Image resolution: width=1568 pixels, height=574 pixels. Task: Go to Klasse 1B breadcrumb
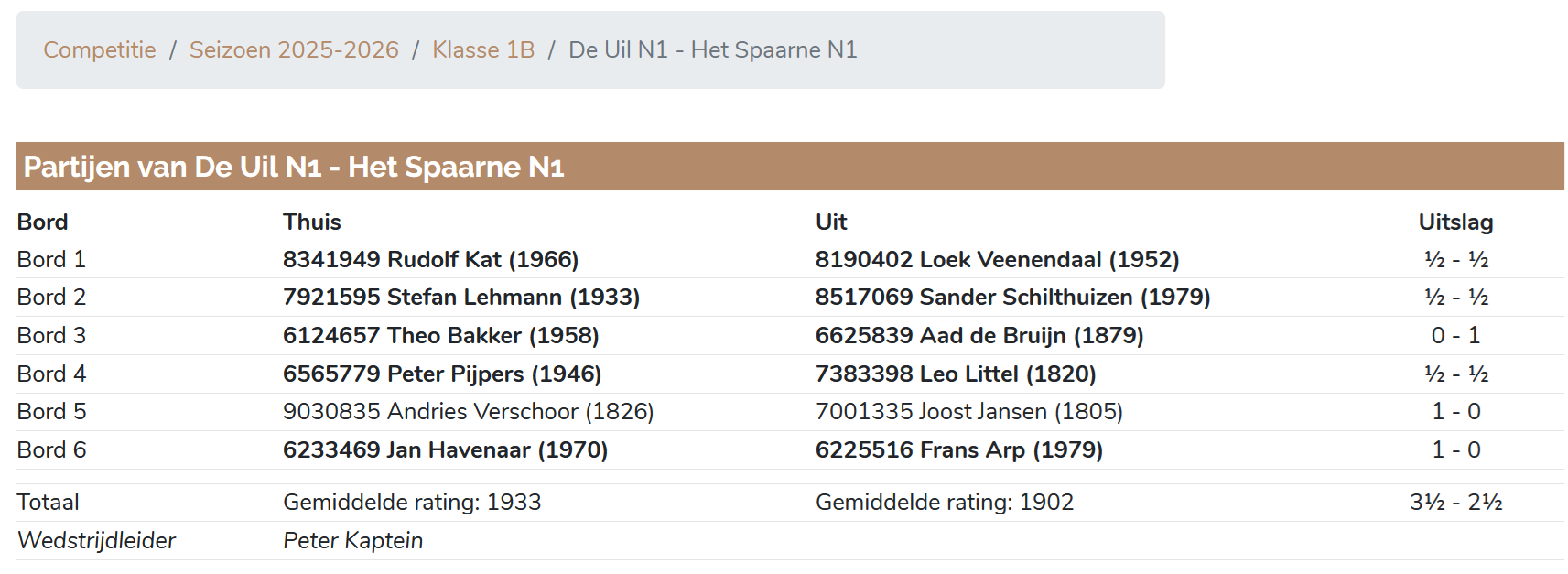[x=483, y=49]
